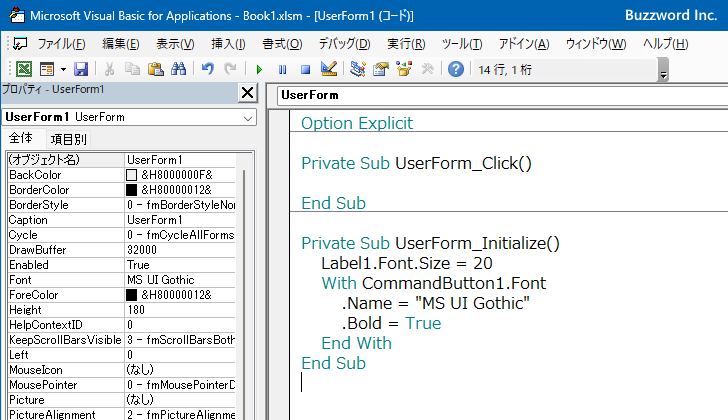Click the .Bold = True code line

[x=391, y=323]
